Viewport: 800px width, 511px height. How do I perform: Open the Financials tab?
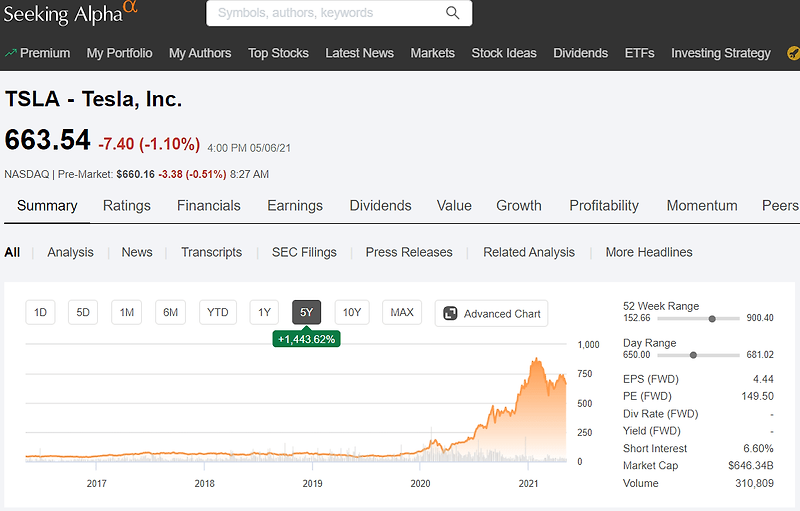(209, 206)
